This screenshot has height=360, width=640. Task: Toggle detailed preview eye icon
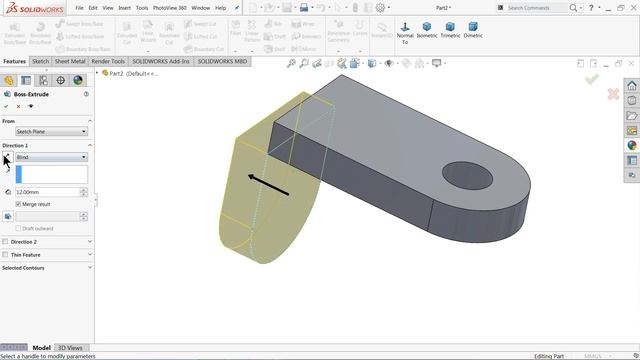31,106
